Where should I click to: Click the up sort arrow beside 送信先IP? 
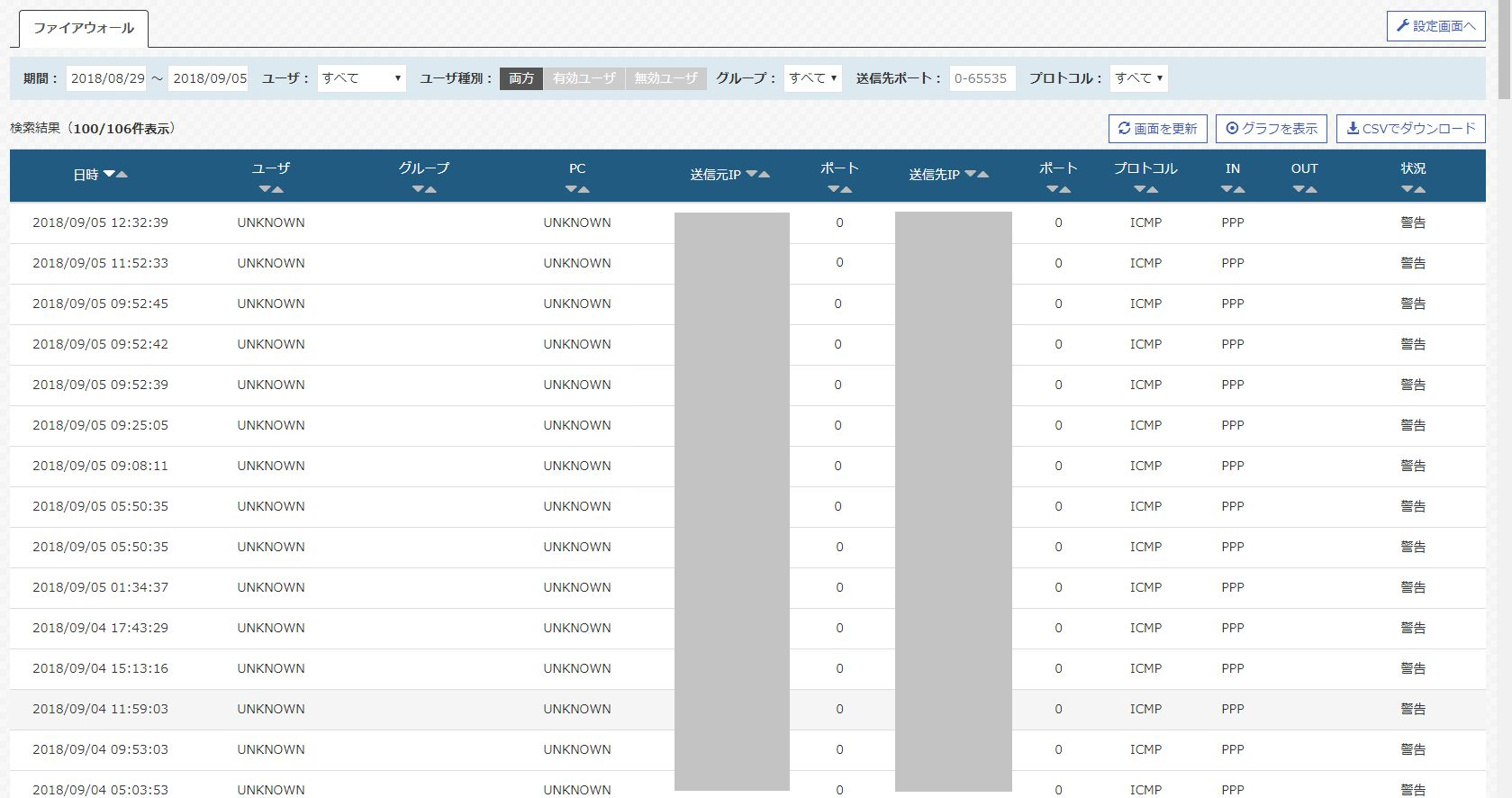982,175
